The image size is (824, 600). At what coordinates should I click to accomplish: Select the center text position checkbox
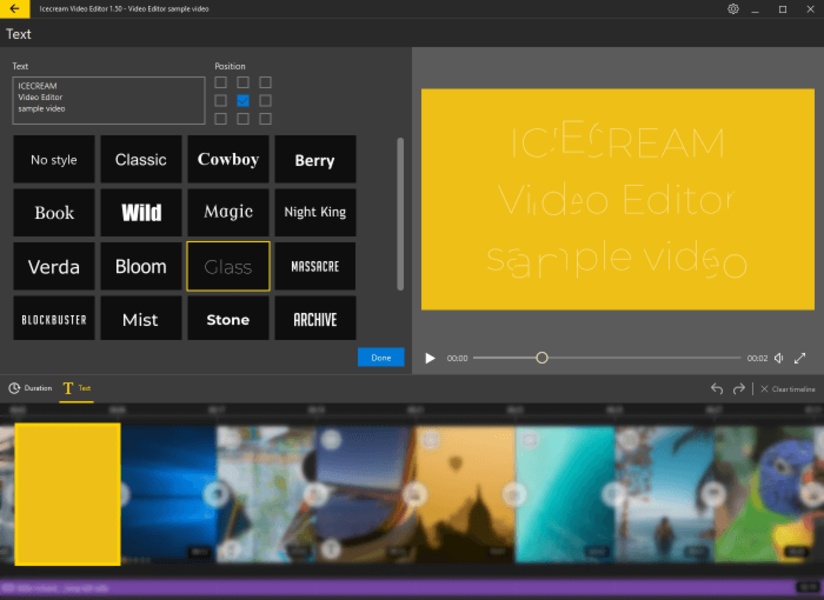(243, 101)
